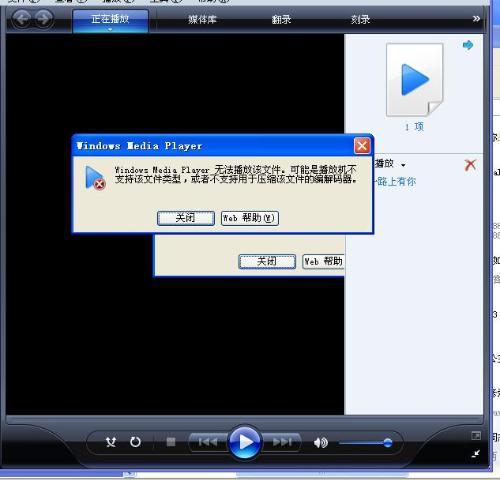The image size is (500, 480).
Task: Switch to the 媒体库 tab
Action: tap(202, 20)
